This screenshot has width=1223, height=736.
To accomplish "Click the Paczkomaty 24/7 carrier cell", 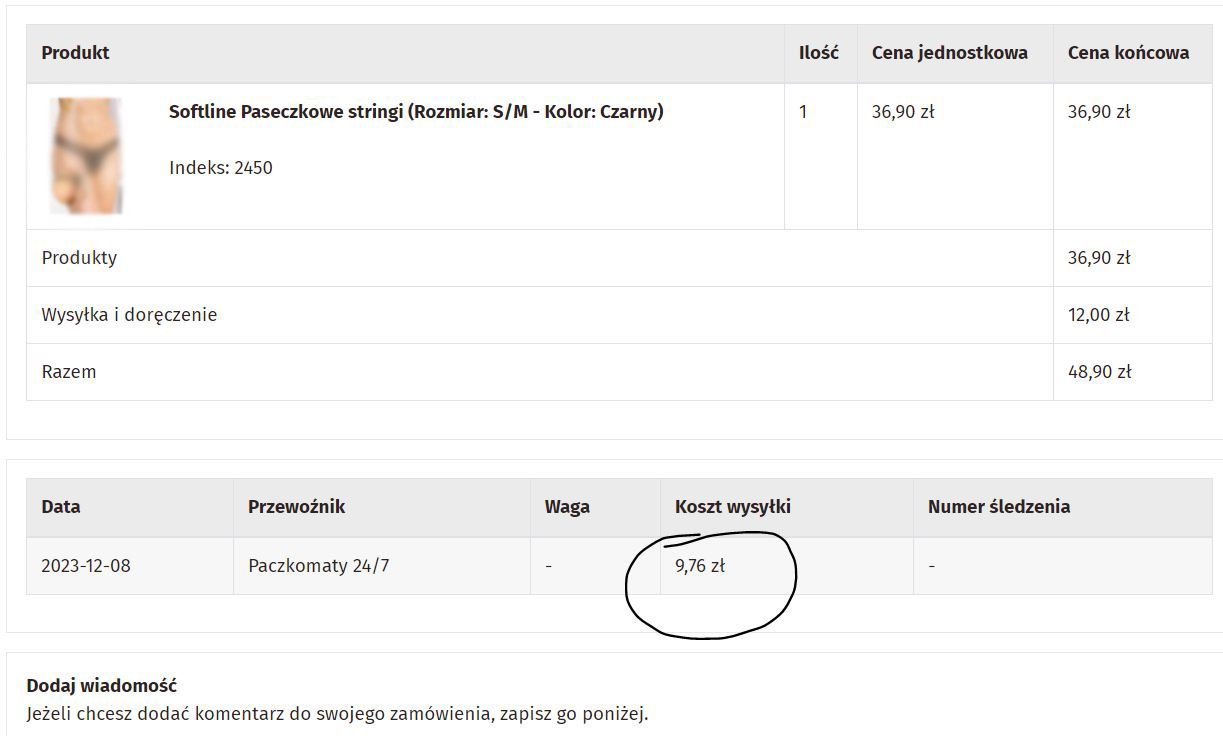I will click(x=382, y=565).
